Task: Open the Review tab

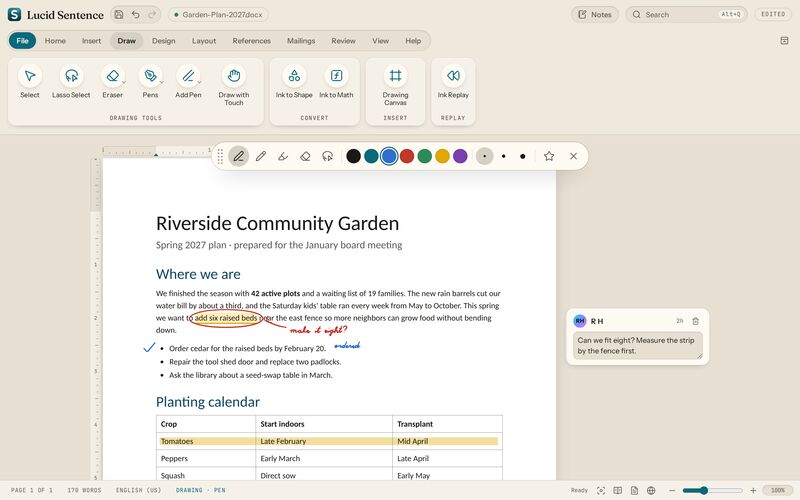Action: tap(343, 41)
